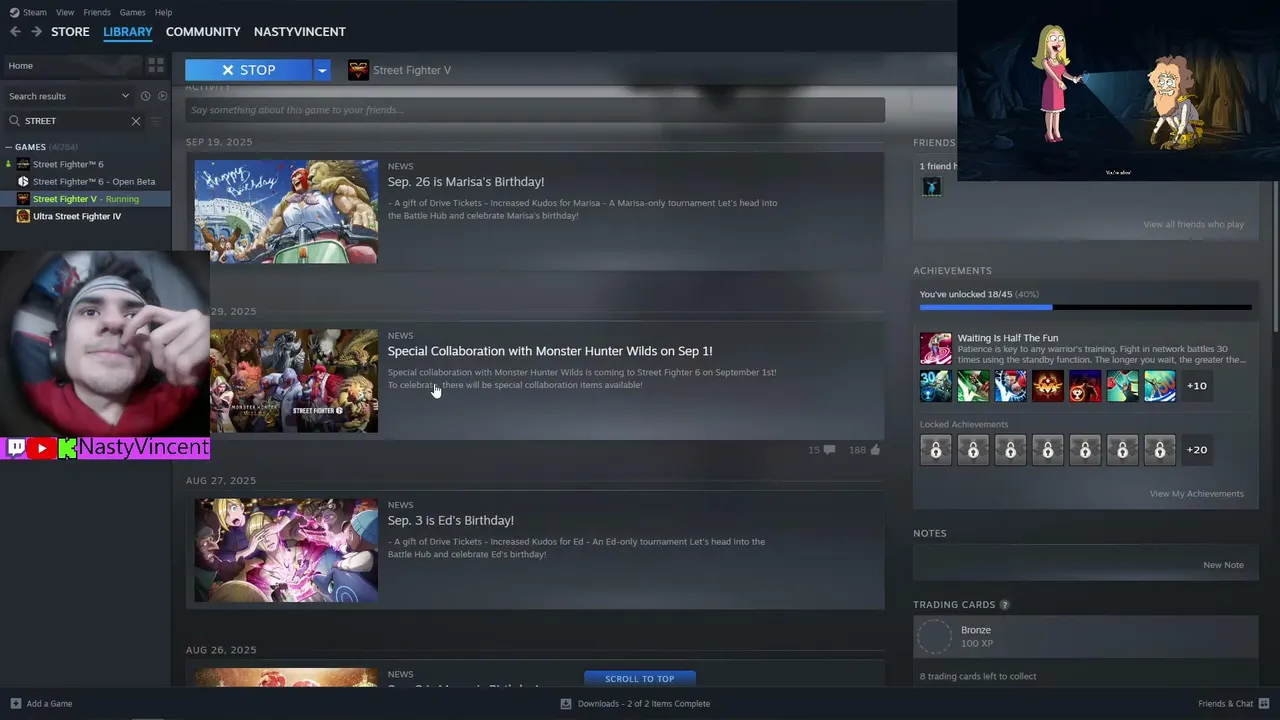1280x720 pixels.
Task: Switch to the COMMUNITY tab
Action: tap(203, 32)
